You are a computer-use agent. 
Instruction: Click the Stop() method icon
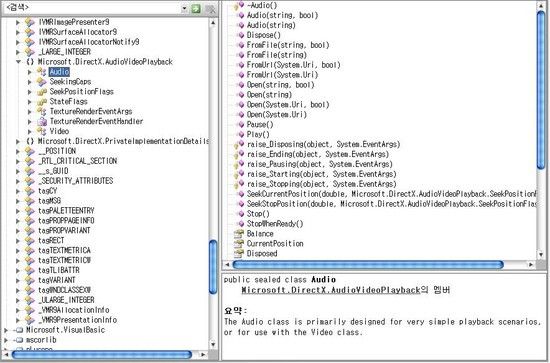click(x=241, y=214)
